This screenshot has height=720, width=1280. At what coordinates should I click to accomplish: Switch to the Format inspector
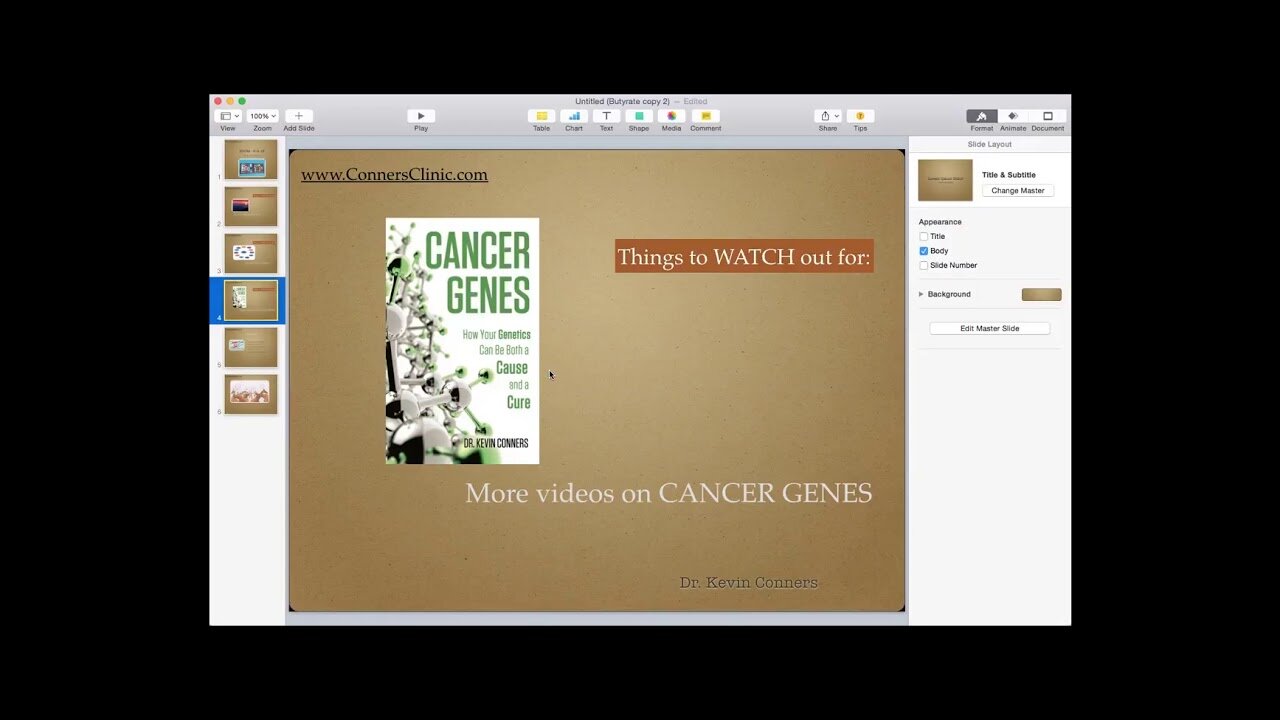982,116
